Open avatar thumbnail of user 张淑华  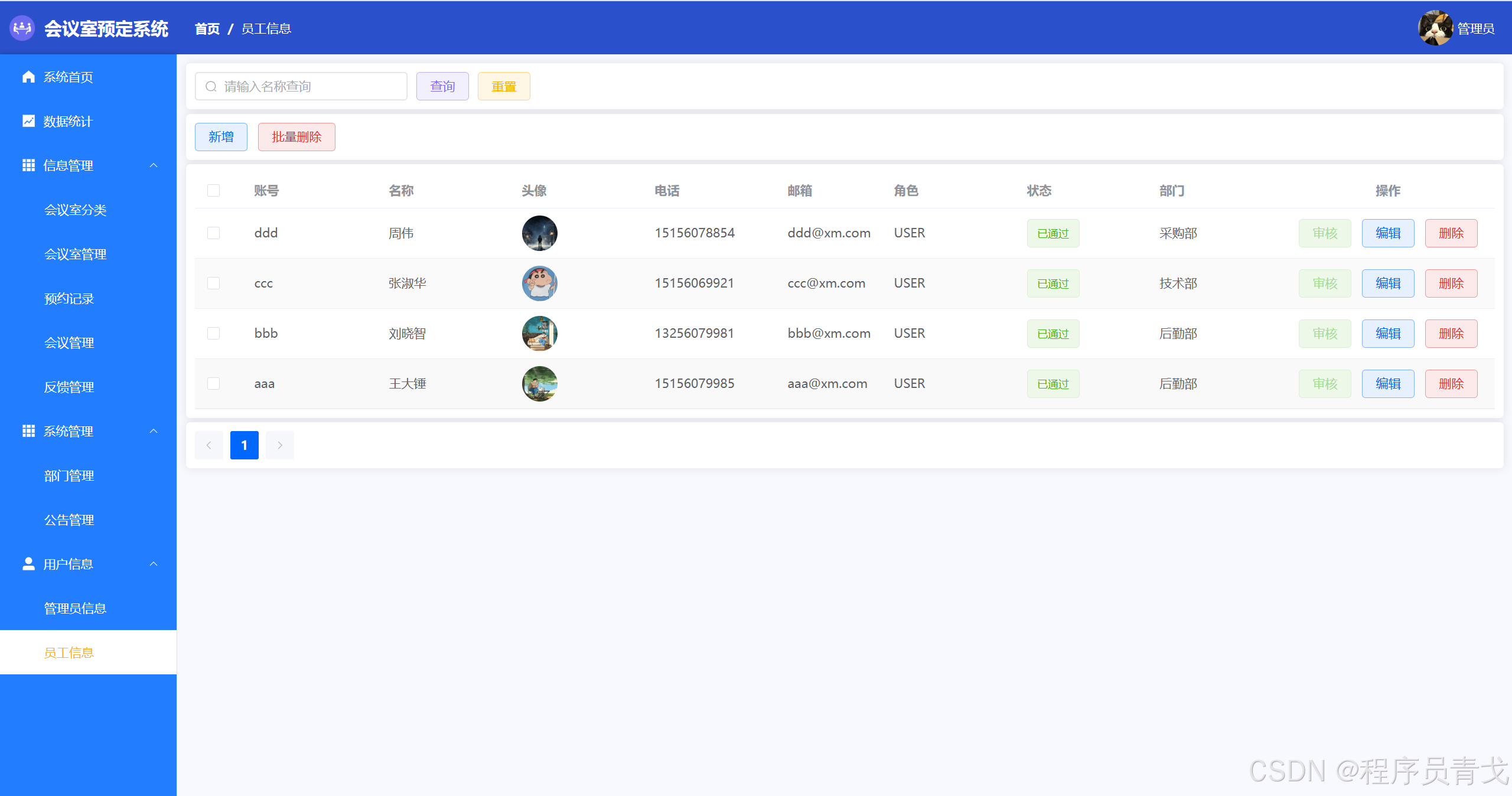click(539, 283)
